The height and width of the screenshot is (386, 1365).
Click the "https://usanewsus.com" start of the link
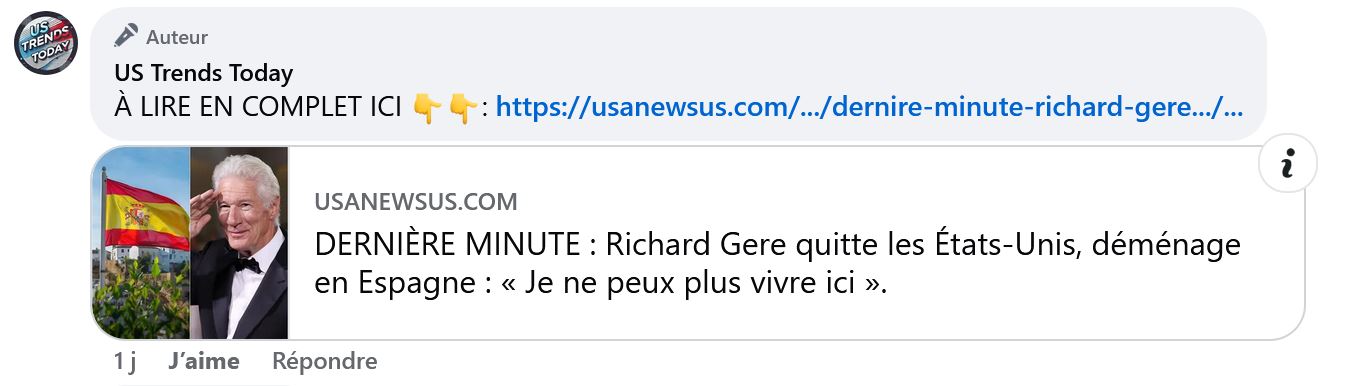590,107
